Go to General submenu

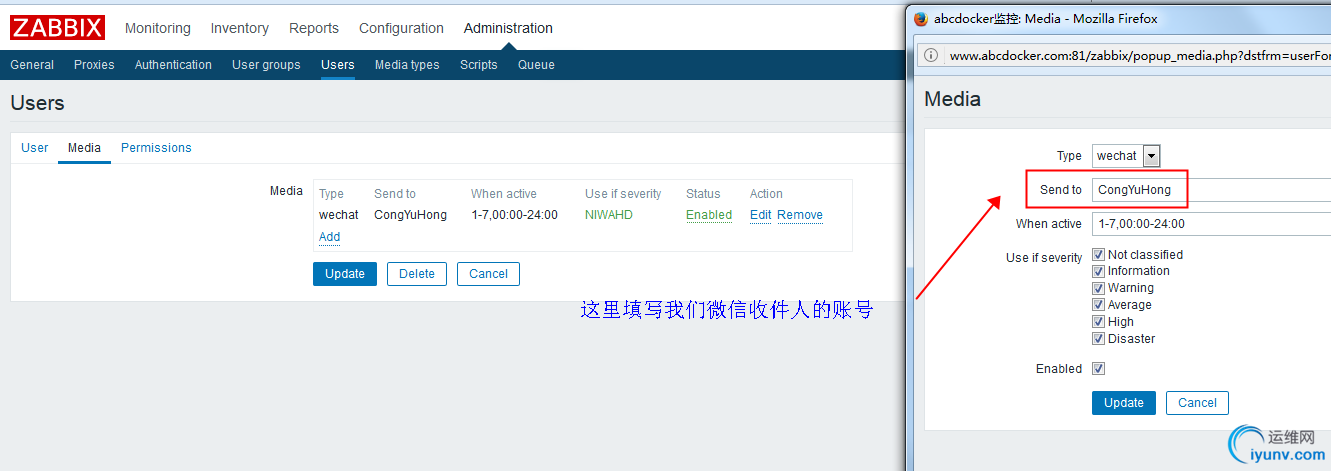(x=32, y=65)
